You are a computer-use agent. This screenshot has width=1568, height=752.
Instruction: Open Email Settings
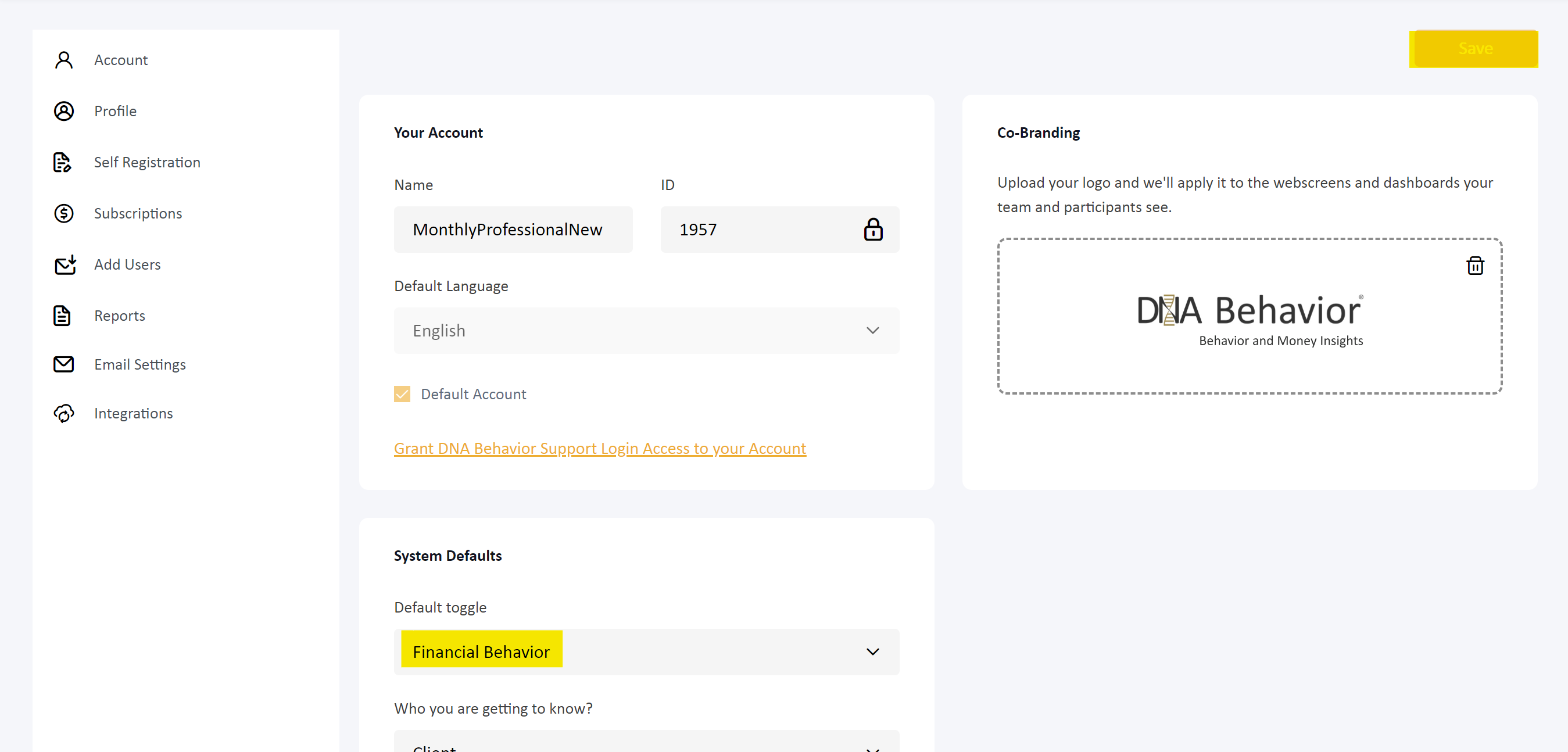139,364
